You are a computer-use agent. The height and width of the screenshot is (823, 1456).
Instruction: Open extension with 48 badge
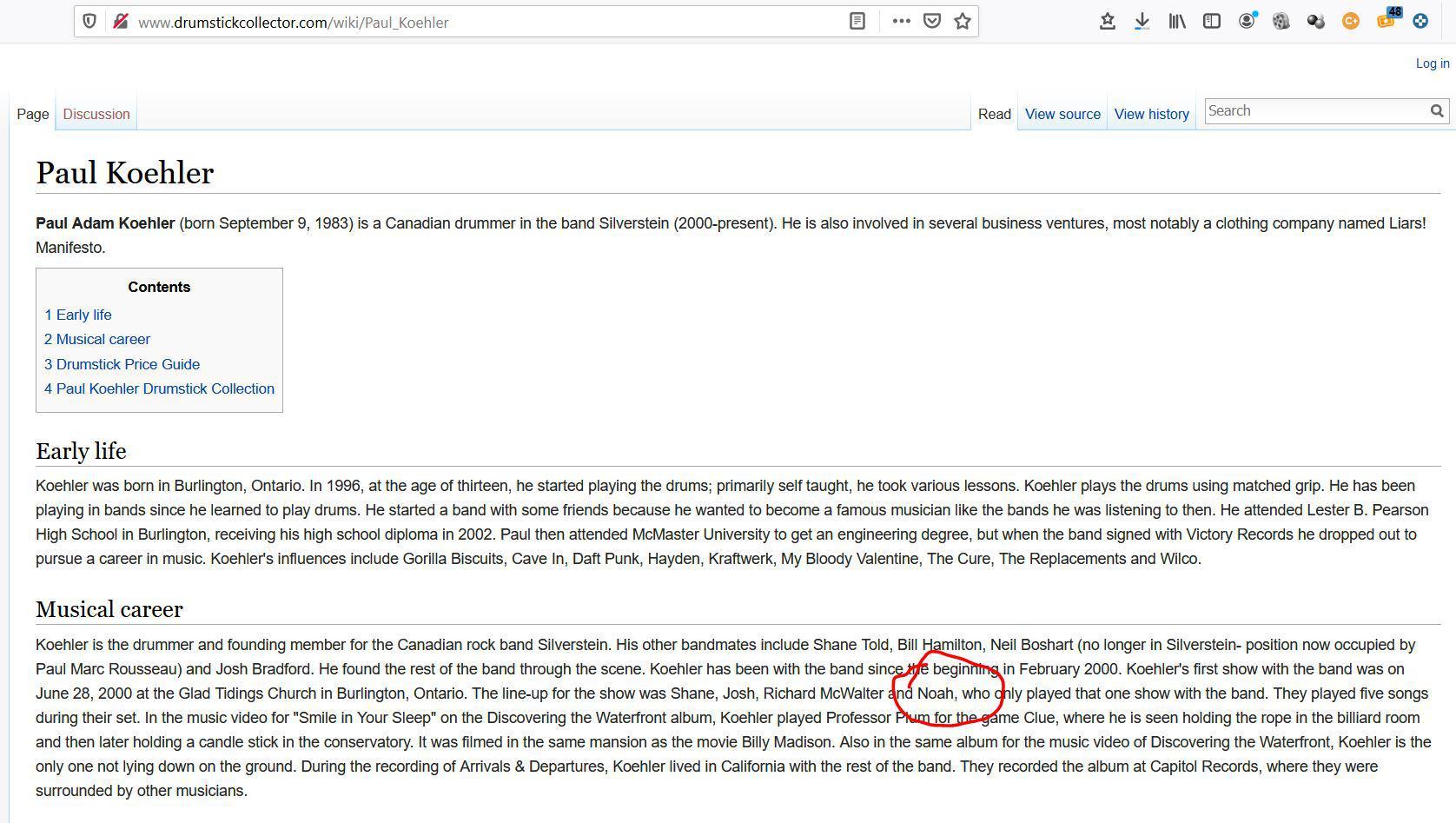[1386, 22]
